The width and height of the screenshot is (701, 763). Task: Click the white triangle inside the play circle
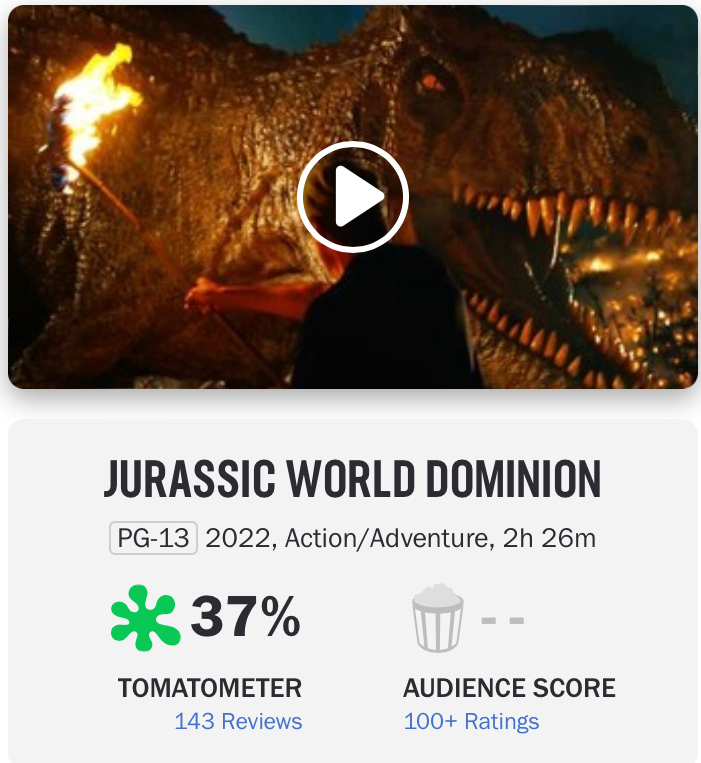click(x=359, y=197)
